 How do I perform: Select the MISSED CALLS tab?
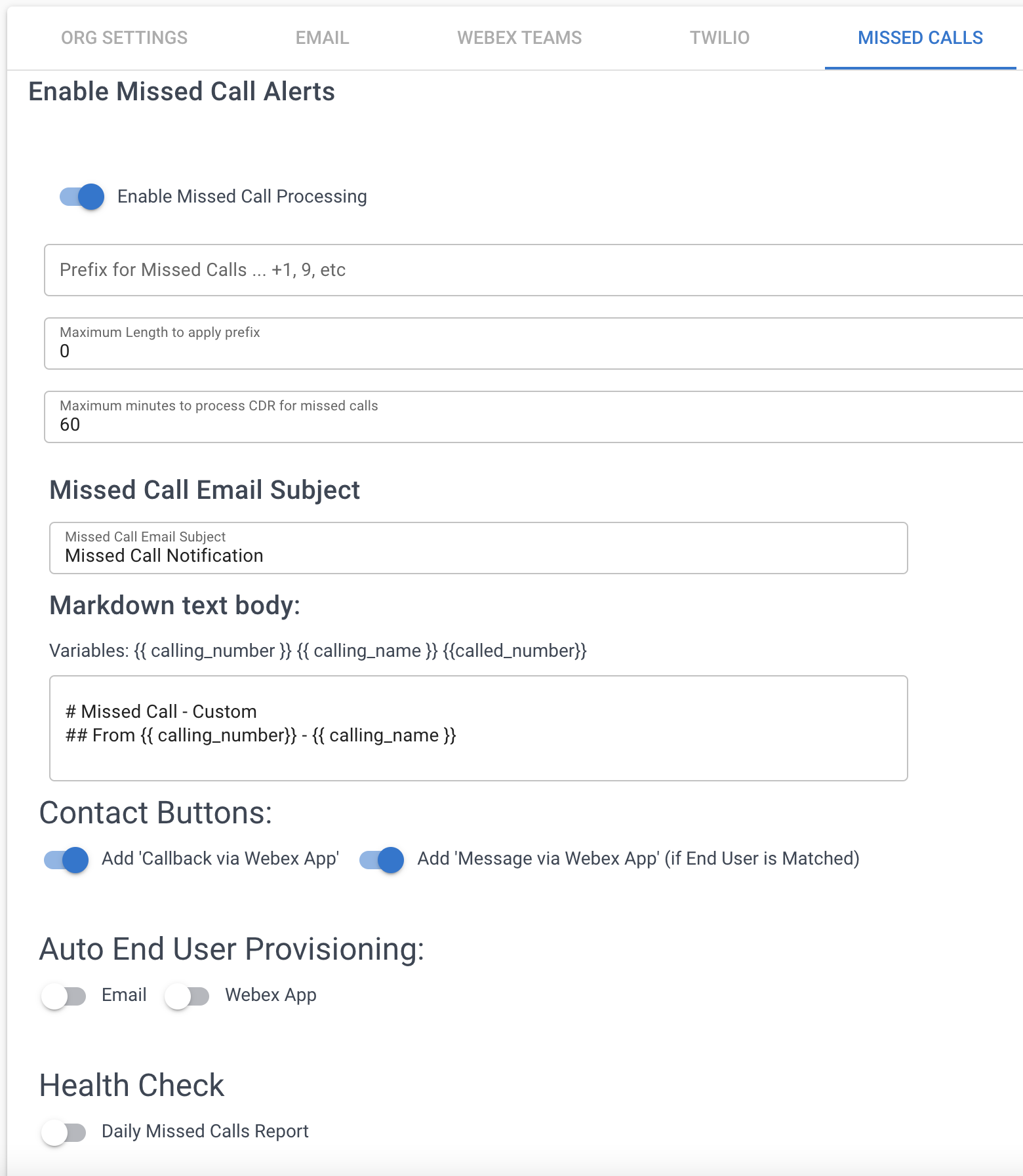(919, 37)
